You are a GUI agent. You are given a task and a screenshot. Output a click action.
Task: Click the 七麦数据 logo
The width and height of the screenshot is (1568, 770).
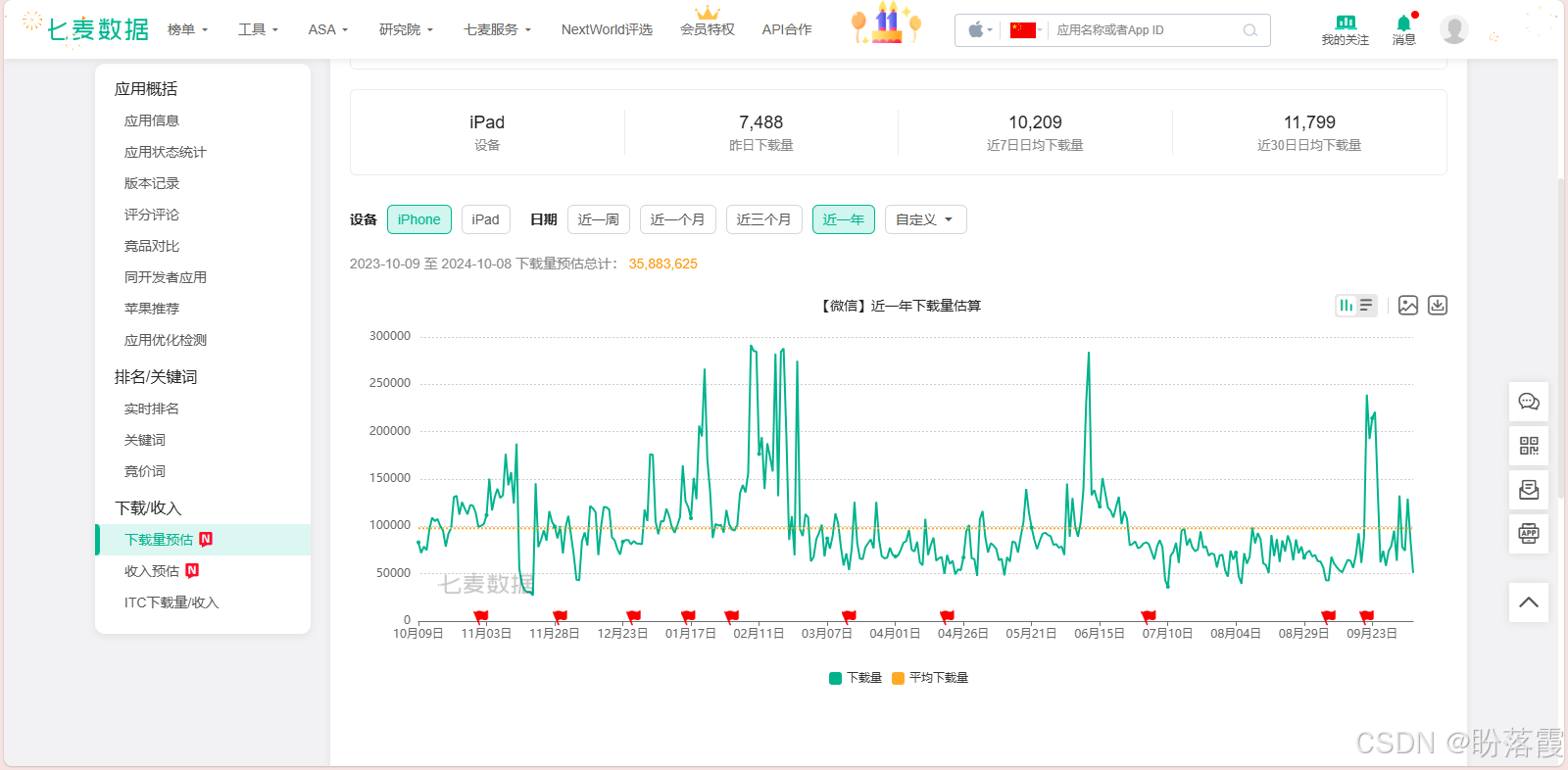pos(86,28)
